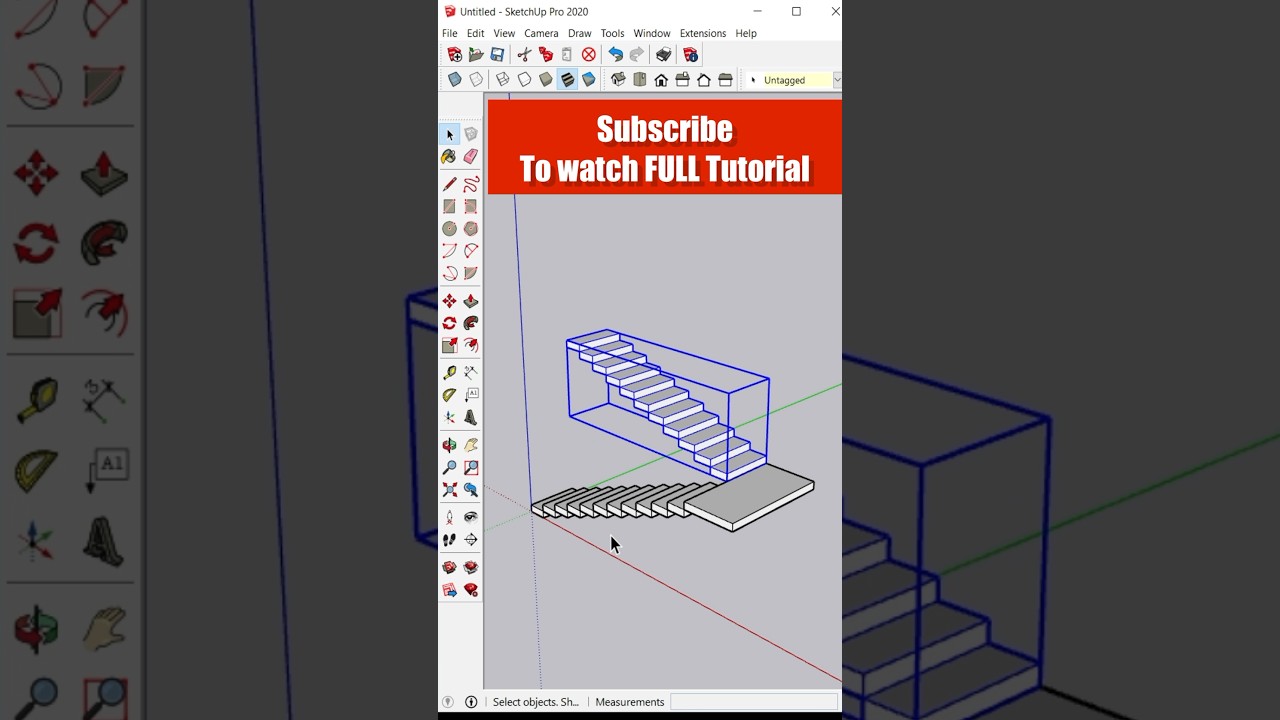Click the Save floppy disk icon
This screenshot has height=720, width=1280.
point(497,55)
